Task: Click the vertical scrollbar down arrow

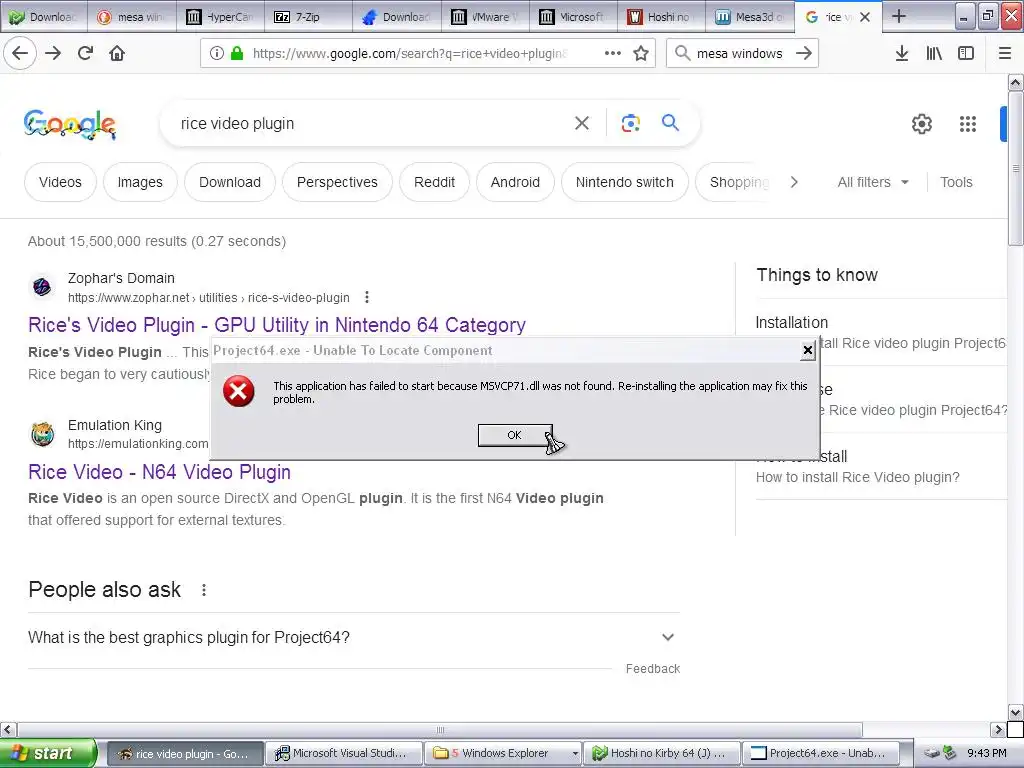Action: point(1015,712)
